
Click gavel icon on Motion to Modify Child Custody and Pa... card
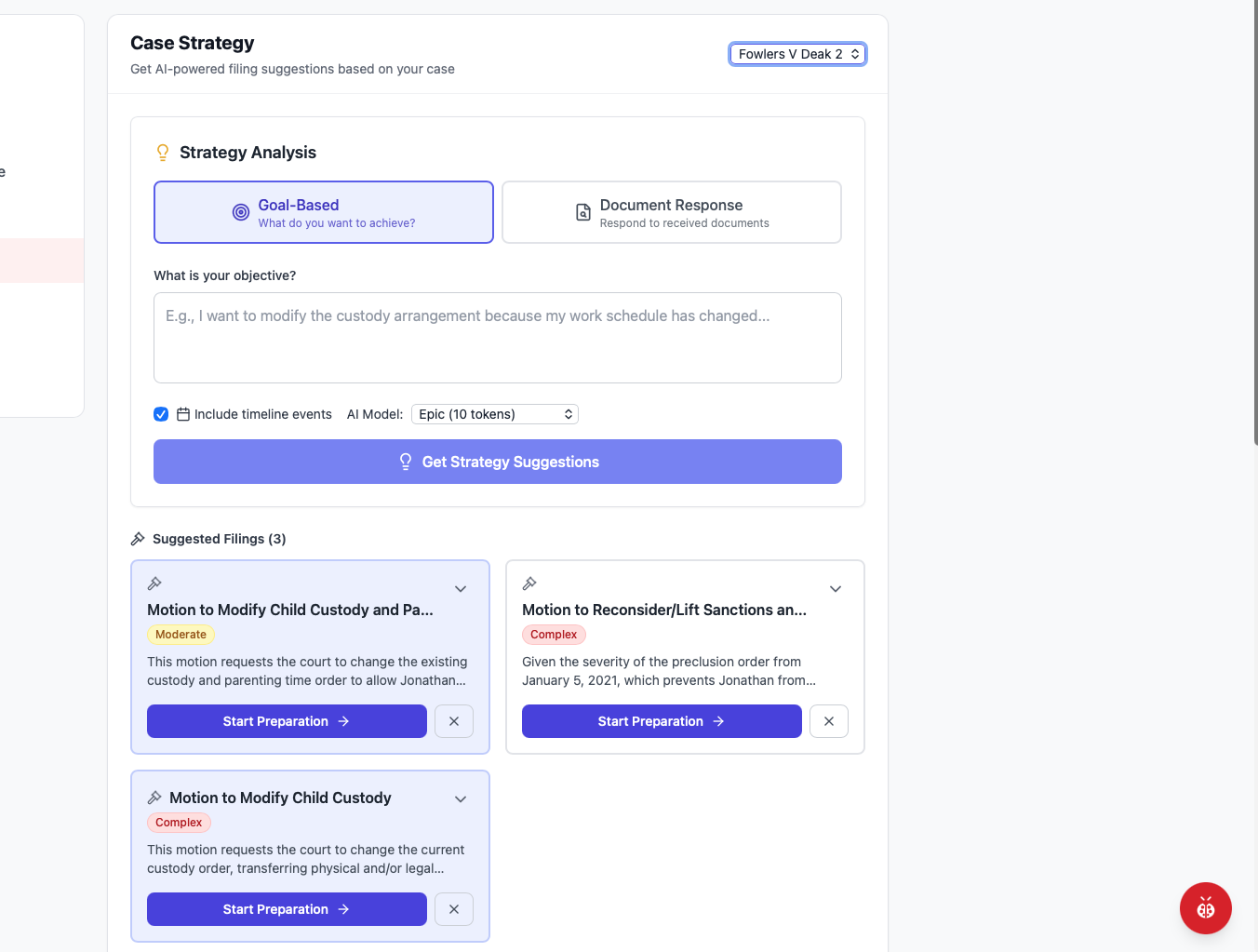154,583
